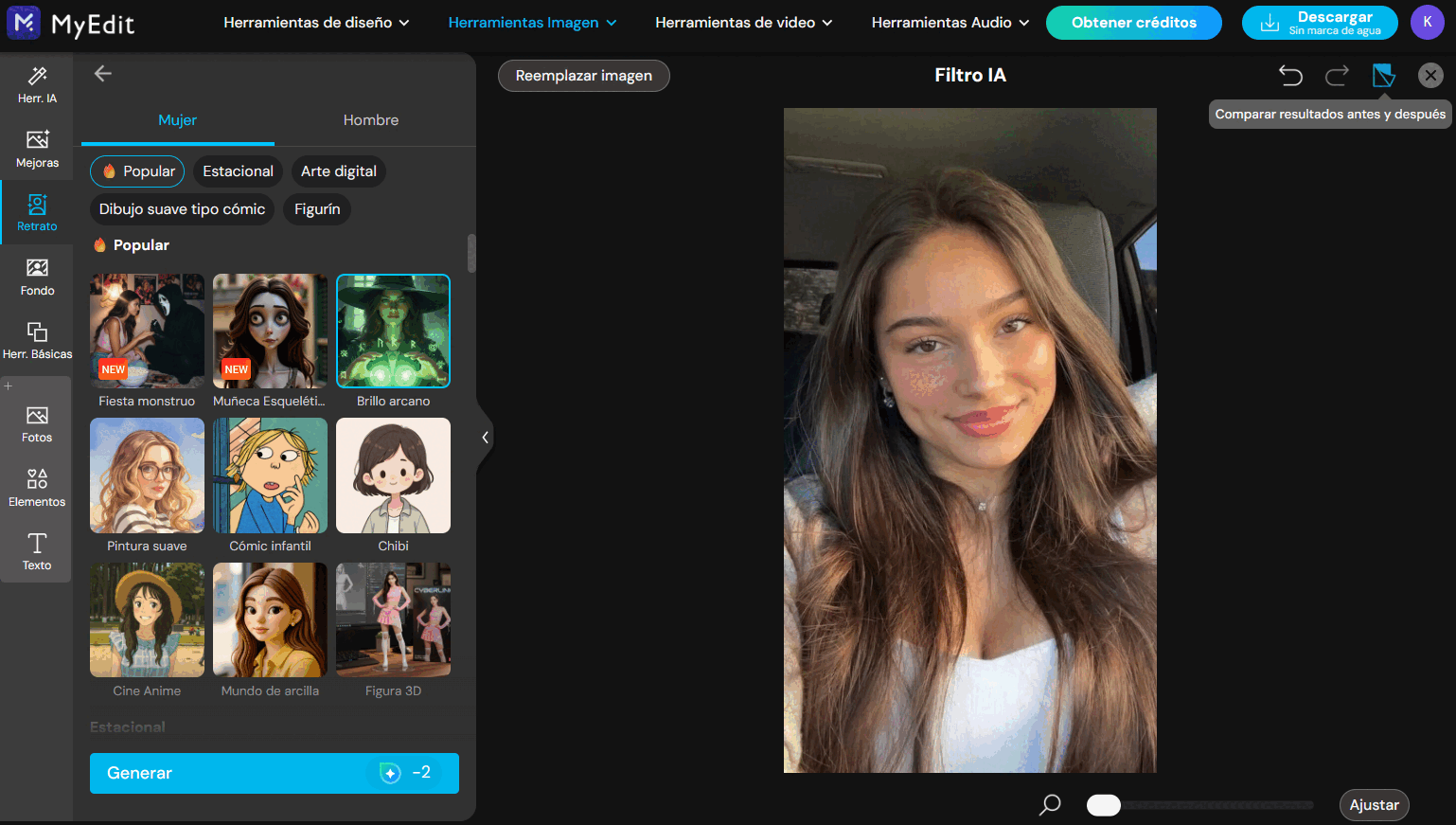Open the Fotos panel
1456x825 pixels.
point(37,422)
